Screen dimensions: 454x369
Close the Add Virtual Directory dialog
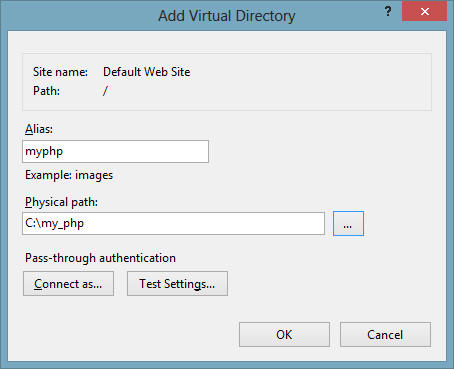click(424, 12)
